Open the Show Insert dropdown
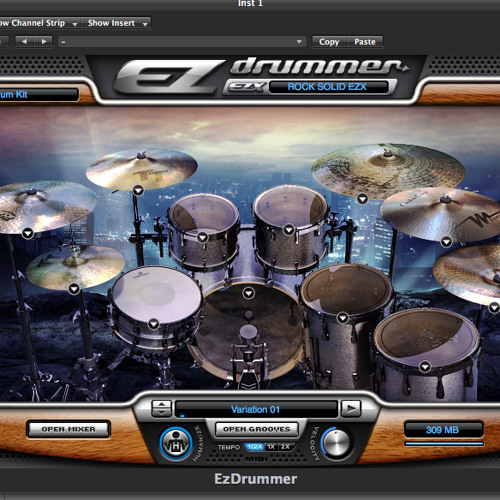The height and width of the screenshot is (500, 500). pyautogui.click(x=116, y=23)
